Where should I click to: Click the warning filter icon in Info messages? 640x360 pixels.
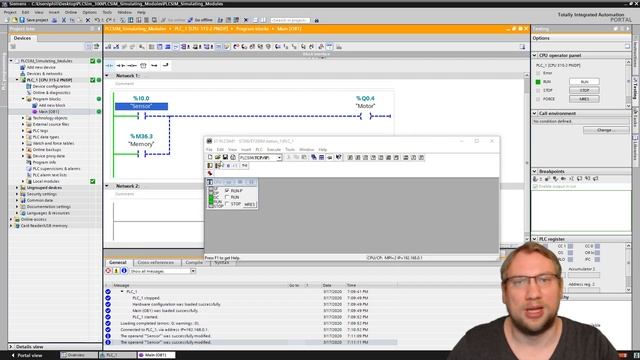coord(116,271)
